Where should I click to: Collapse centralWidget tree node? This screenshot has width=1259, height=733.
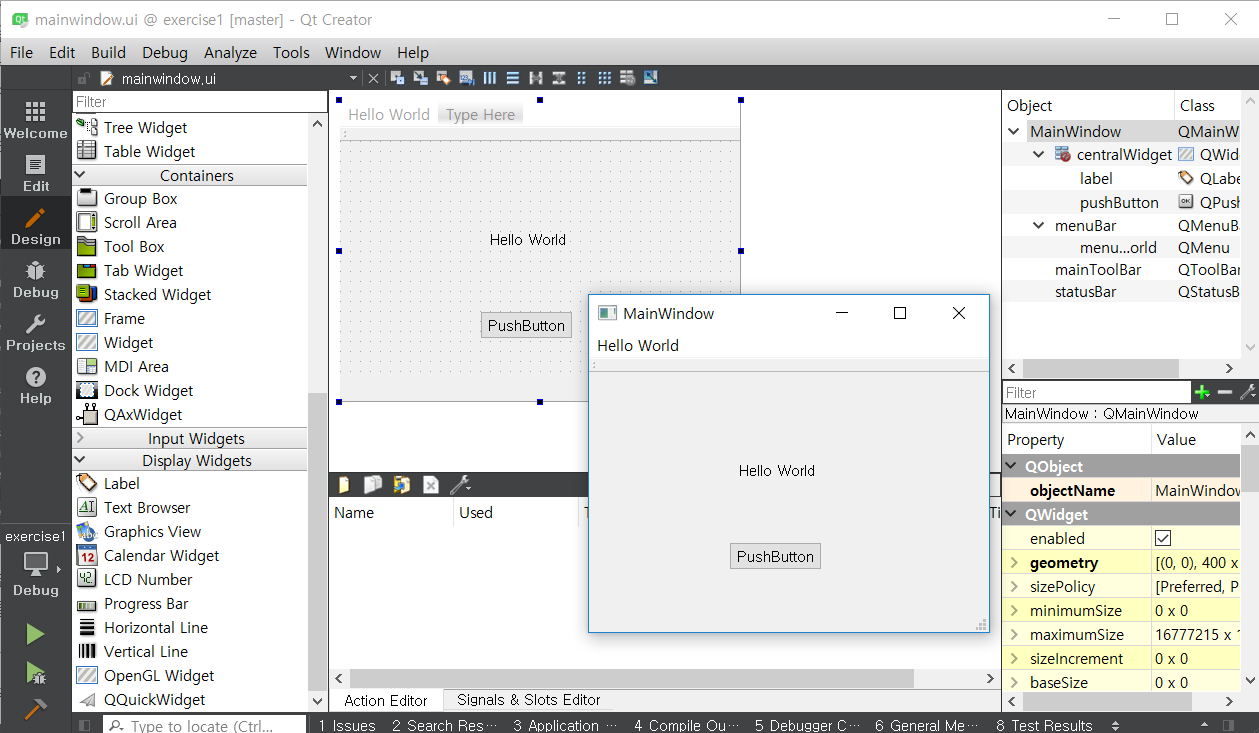[1038, 155]
